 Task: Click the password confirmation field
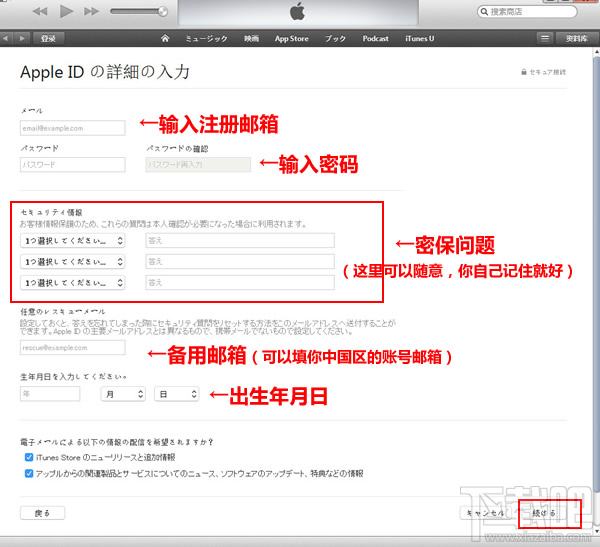coord(198,165)
